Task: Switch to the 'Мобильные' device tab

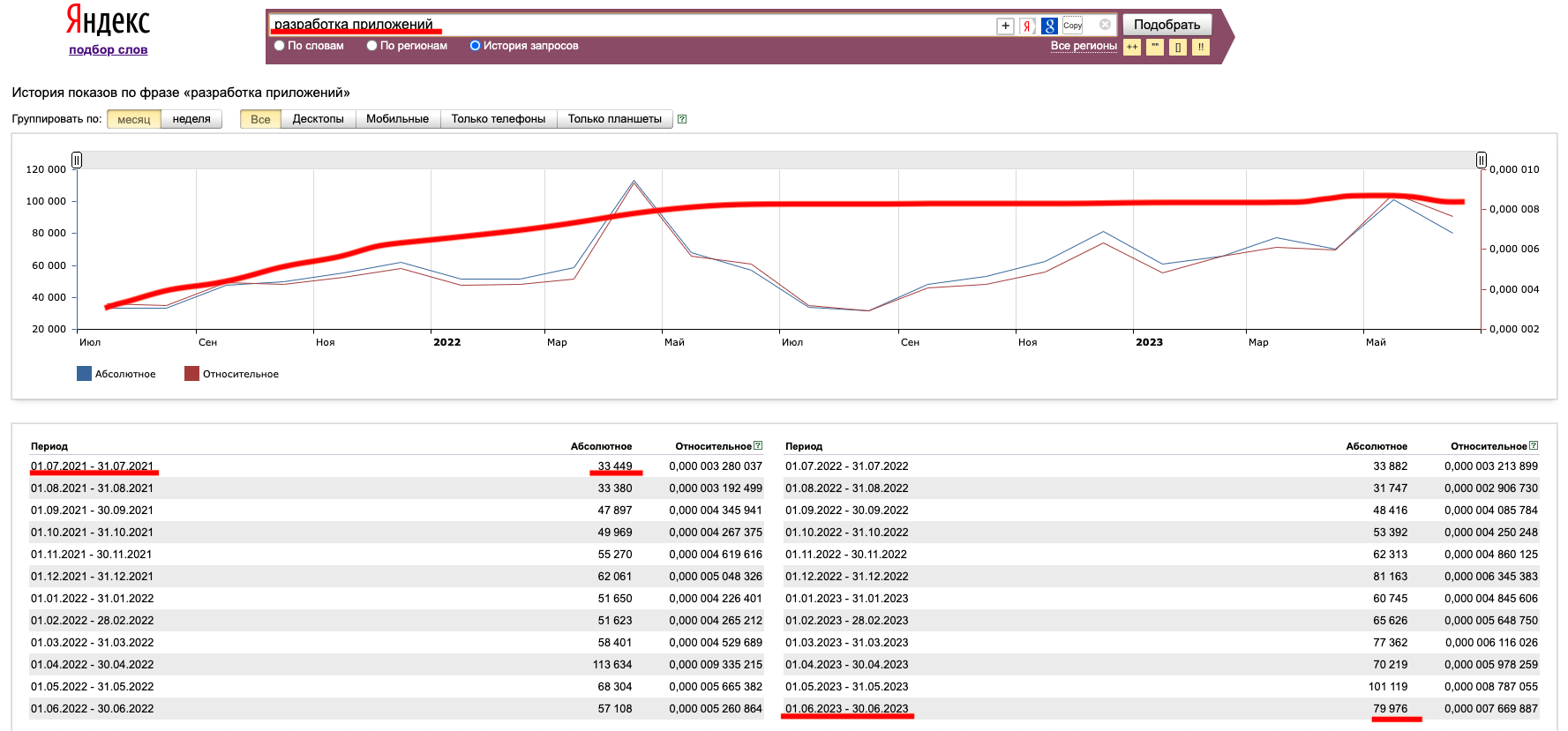Action: (x=397, y=119)
